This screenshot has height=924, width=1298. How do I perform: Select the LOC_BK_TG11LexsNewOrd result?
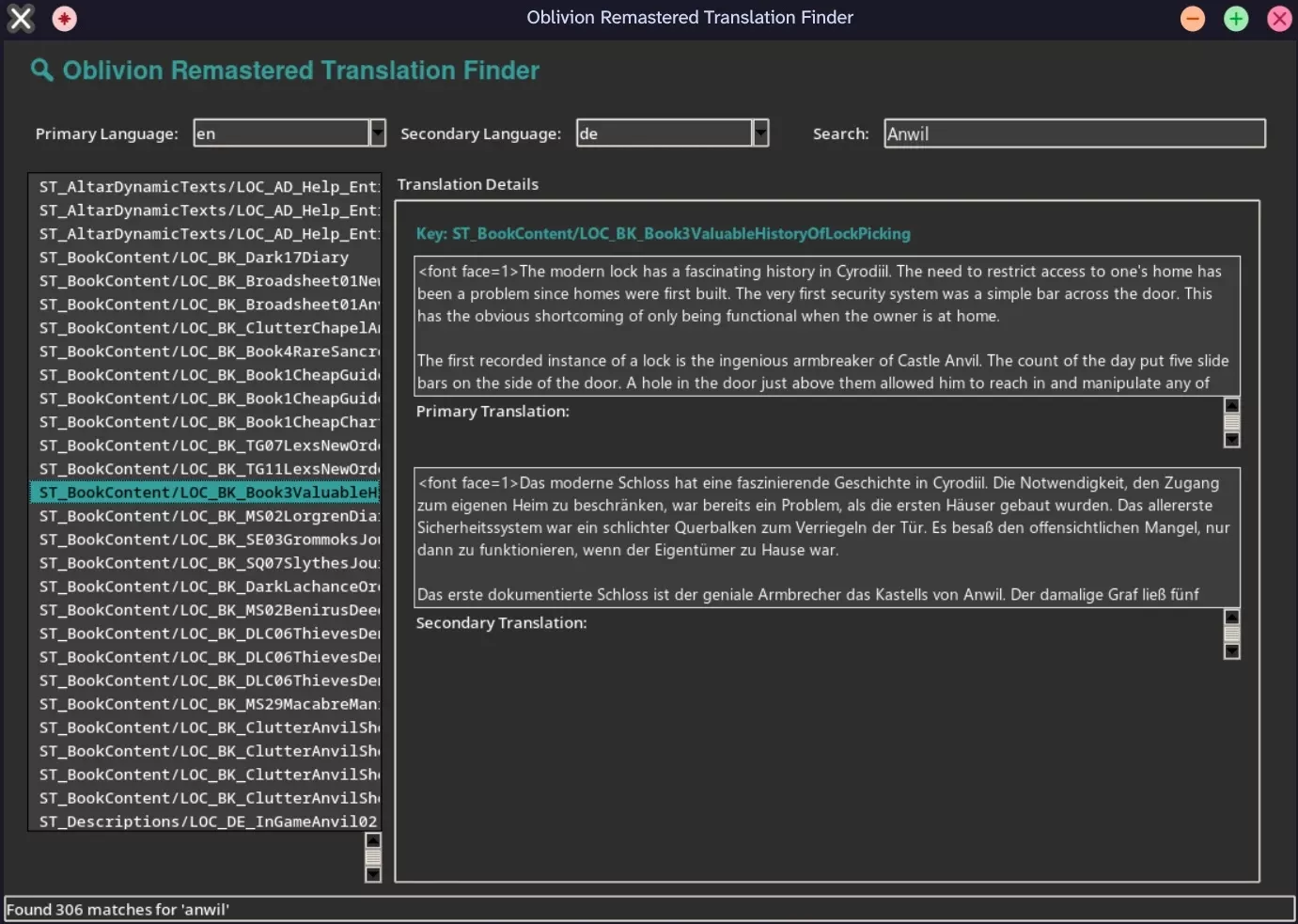tap(205, 469)
